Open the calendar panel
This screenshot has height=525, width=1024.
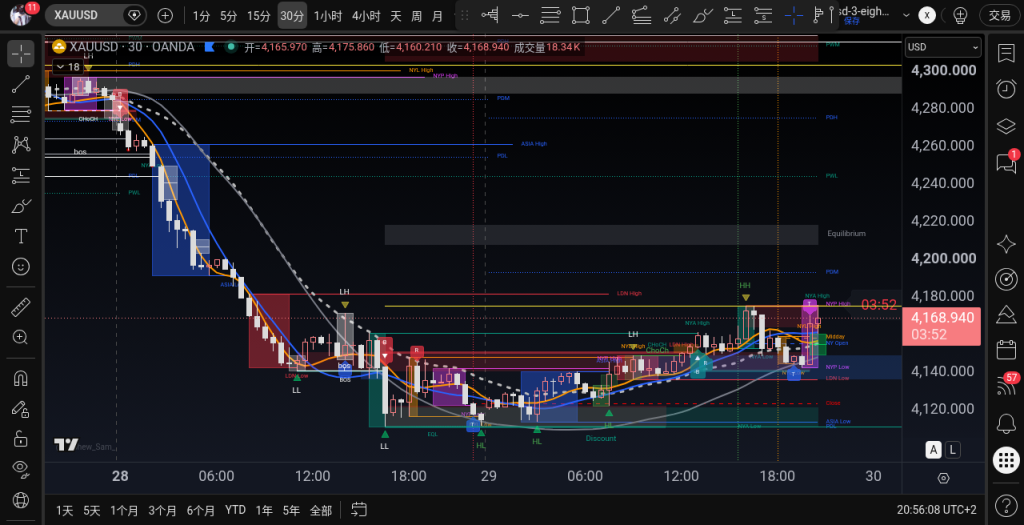tap(1006, 349)
